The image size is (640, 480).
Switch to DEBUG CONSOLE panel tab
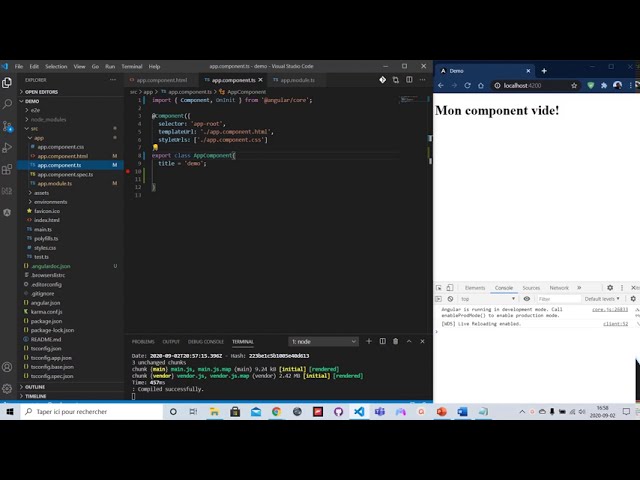coord(206,342)
